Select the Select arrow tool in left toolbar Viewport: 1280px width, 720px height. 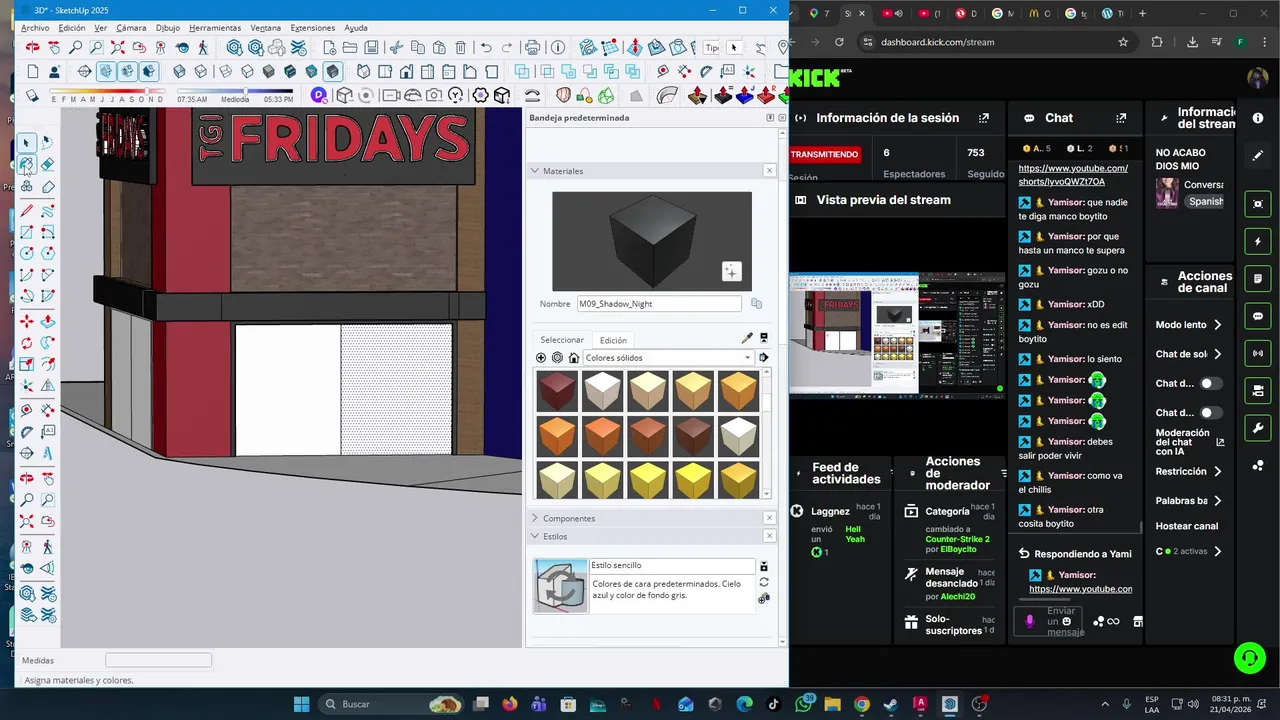tap(26, 143)
